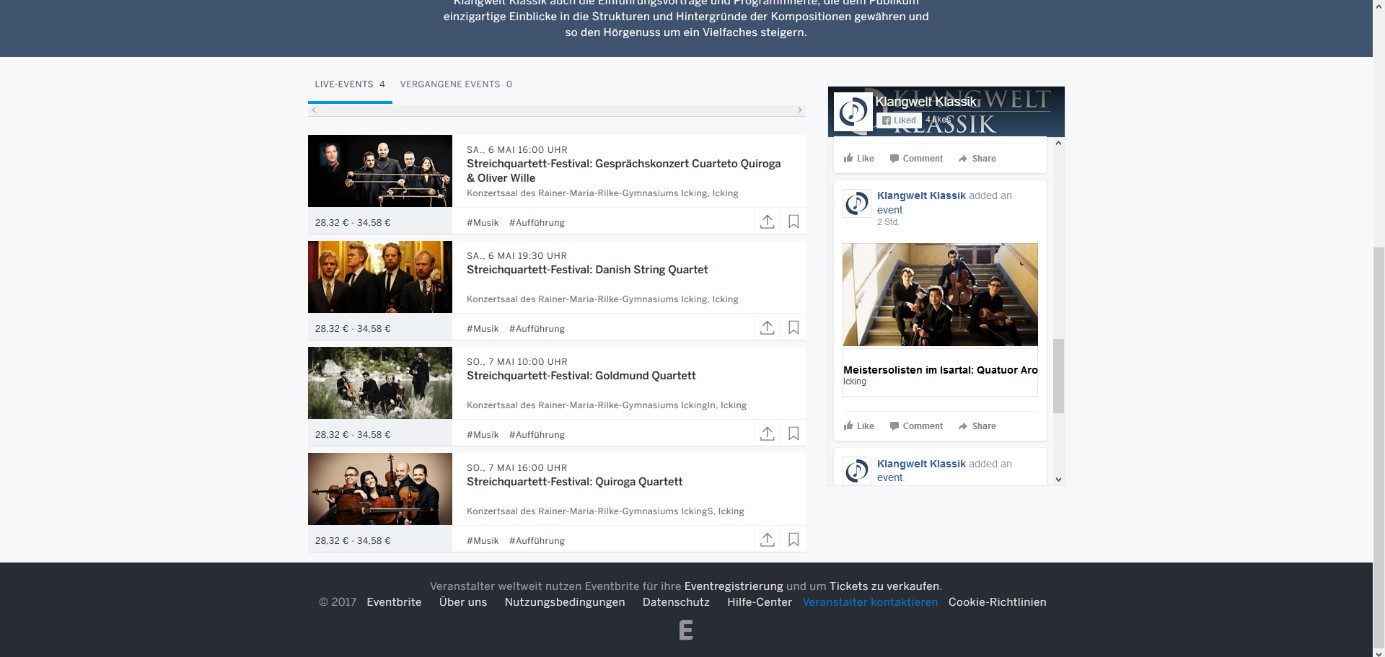The image size is (1385, 657).
Task: Click SO., 7 MAI 10:00 UHR date text
Action: 517,362
